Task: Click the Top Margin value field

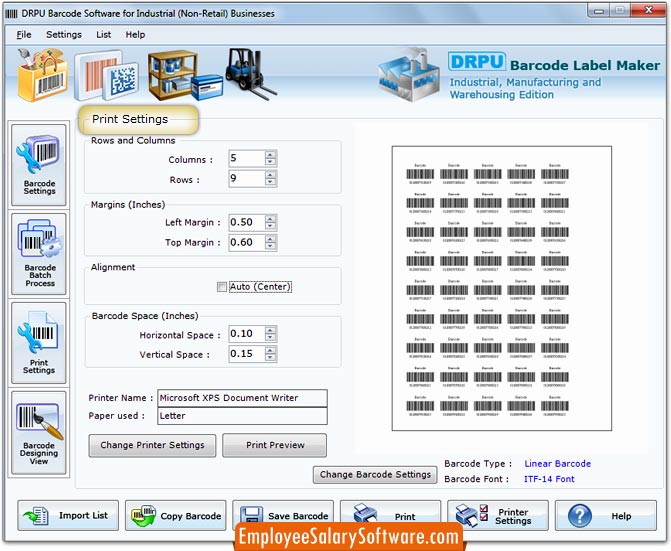Action: point(247,243)
